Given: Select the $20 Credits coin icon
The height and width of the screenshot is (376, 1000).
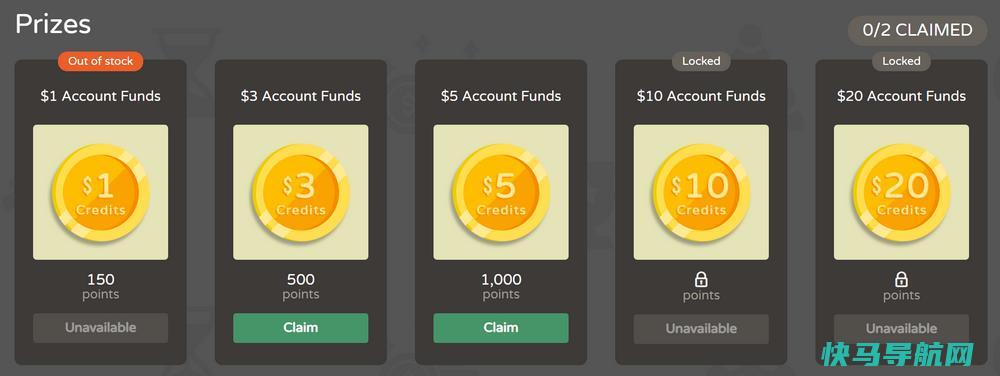Looking at the screenshot, I should click(902, 192).
